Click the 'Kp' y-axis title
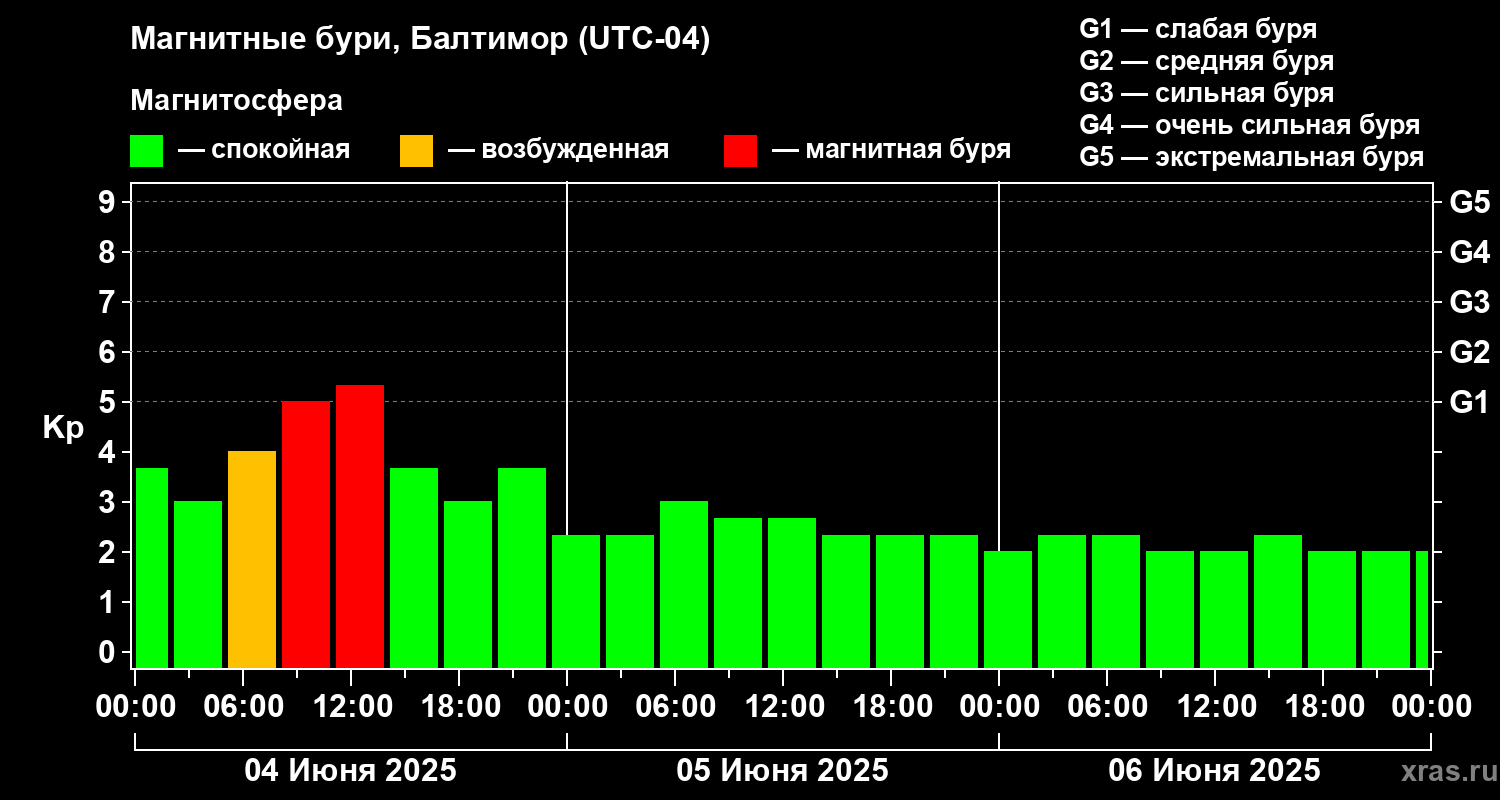 (x=63, y=427)
